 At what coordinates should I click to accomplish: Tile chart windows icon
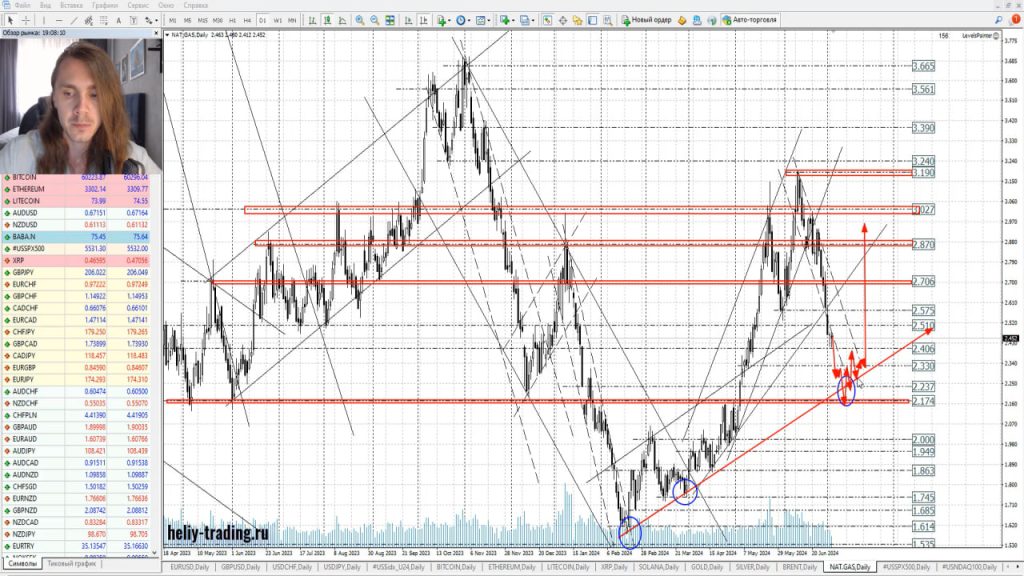tap(388, 20)
